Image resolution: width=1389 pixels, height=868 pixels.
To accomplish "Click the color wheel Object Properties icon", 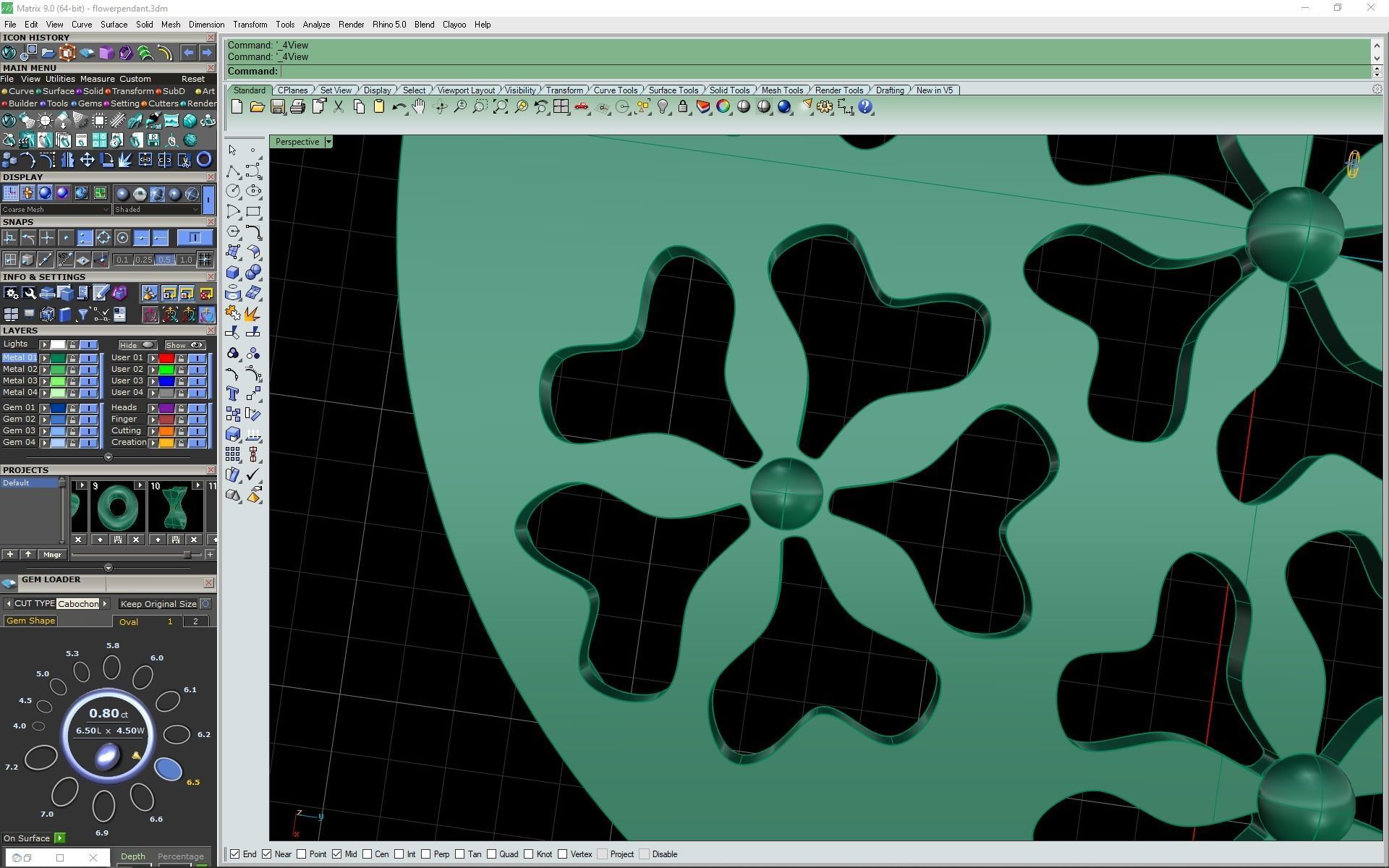I will pos(723,107).
